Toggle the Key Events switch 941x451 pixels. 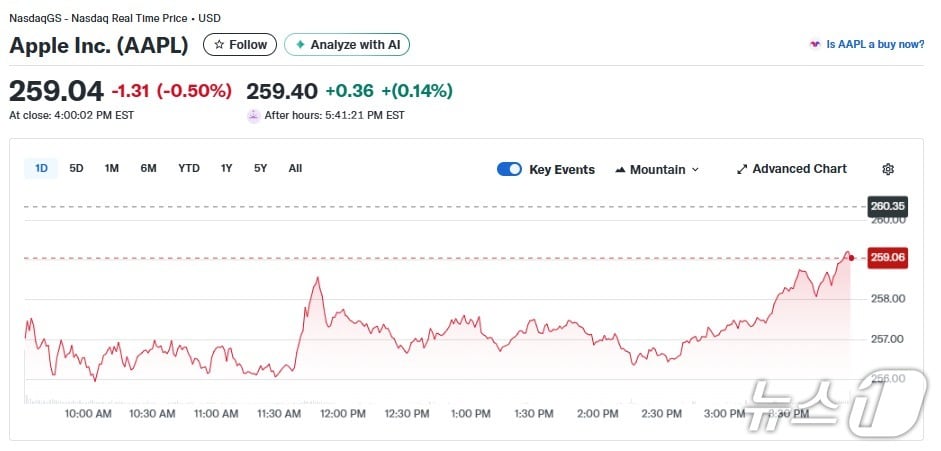(x=509, y=169)
